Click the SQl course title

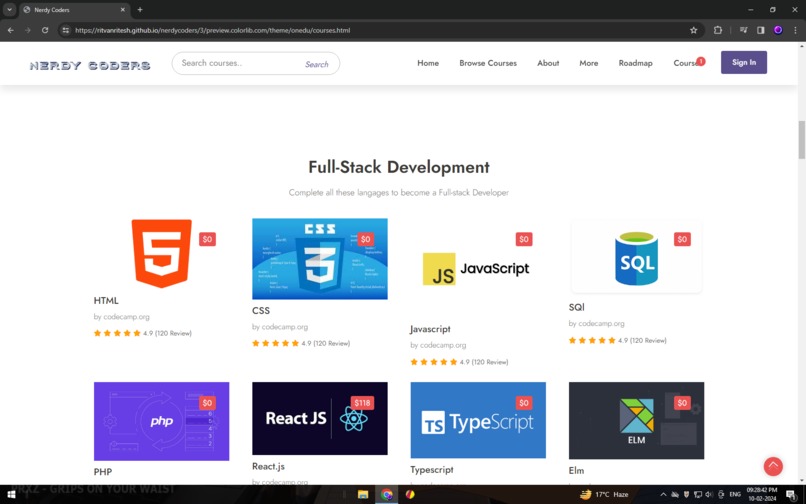576,308
